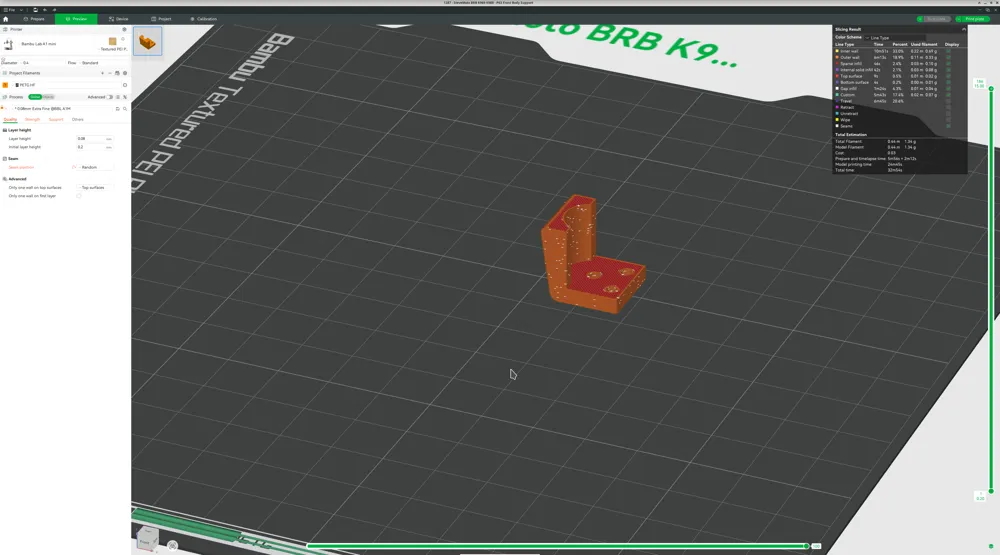Toggle Outer wall display checkbox
Screen dimensions: 1000x555
click(x=948, y=57)
